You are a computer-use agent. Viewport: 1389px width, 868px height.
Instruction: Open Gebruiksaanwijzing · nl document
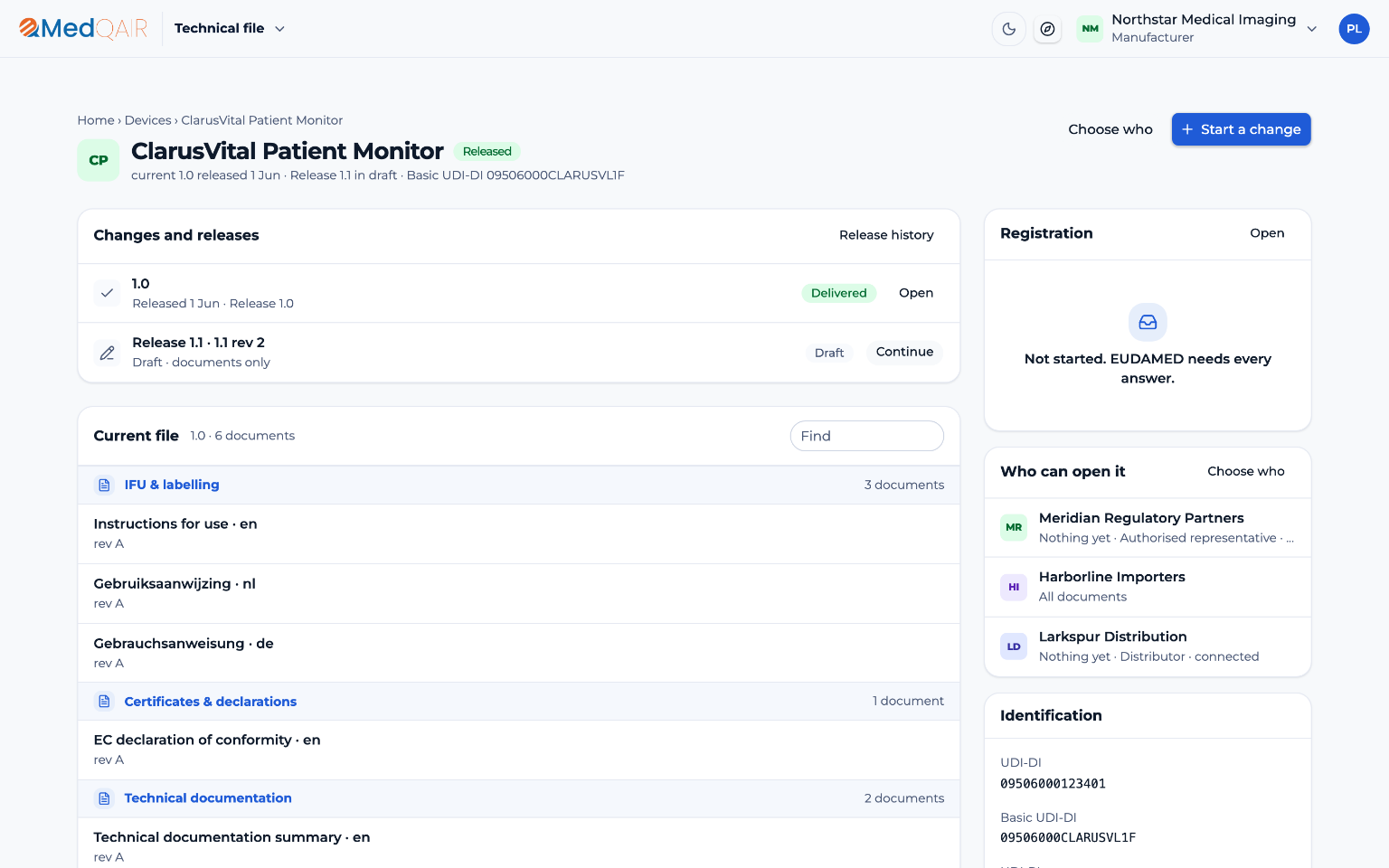click(519, 593)
